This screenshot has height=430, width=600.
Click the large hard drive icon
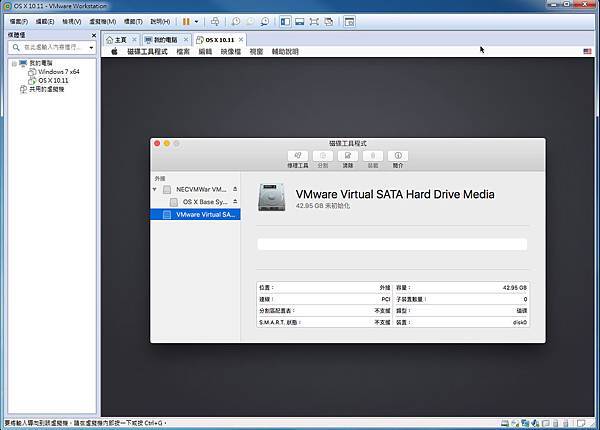tap(272, 197)
